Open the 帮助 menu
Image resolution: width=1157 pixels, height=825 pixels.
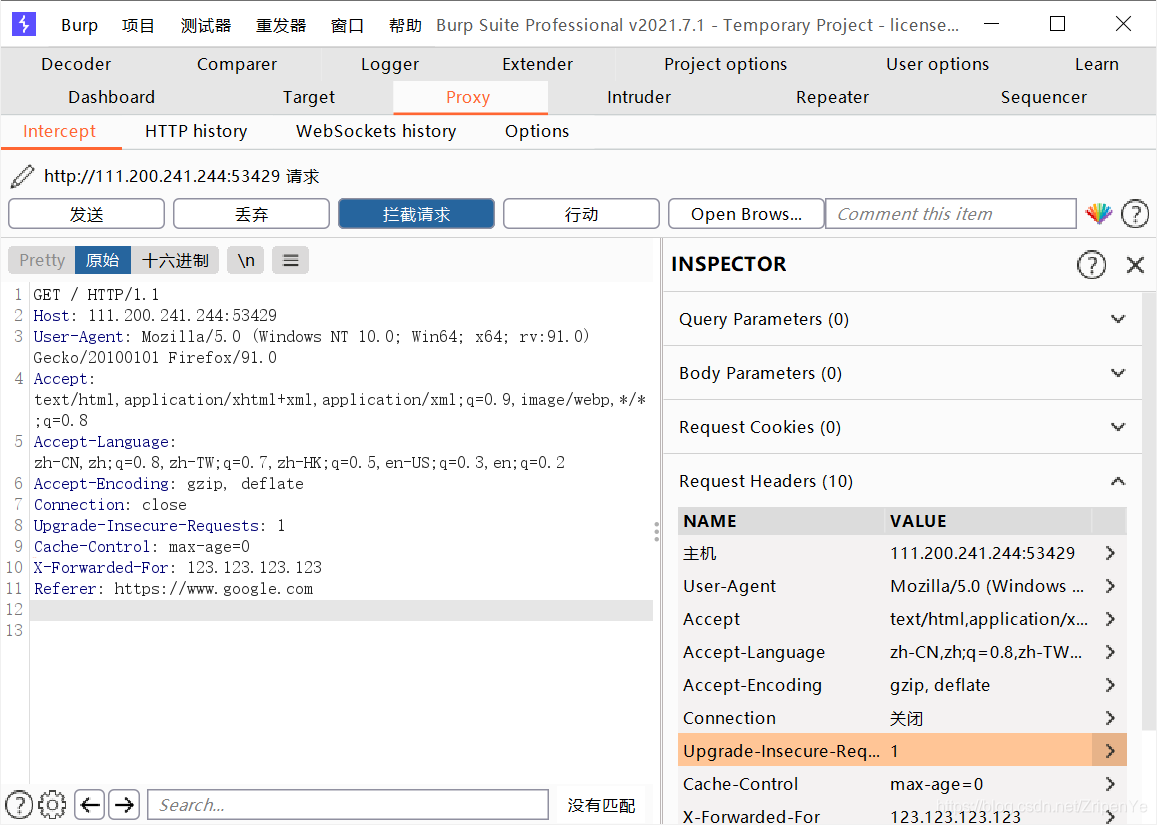tap(405, 25)
